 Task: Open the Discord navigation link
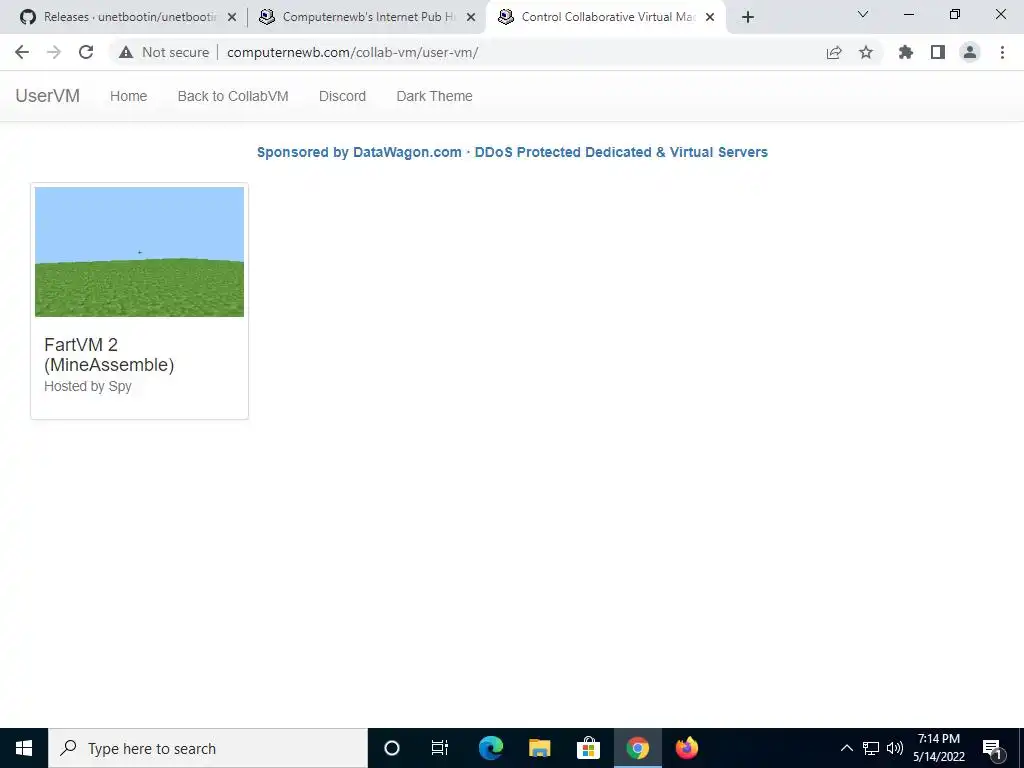tap(342, 96)
